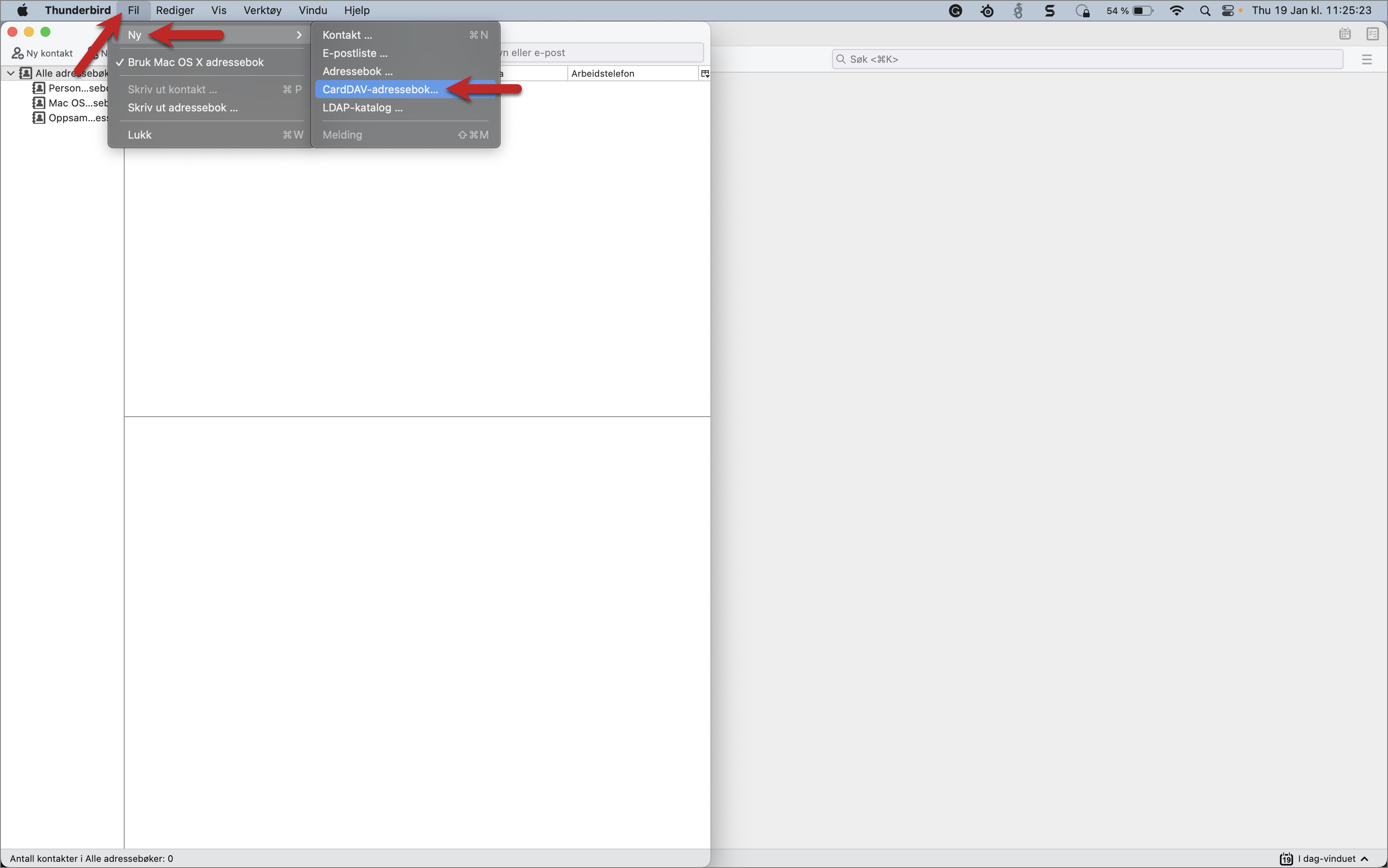Click the I dag-vinduet label
The width and height of the screenshot is (1388, 868).
pos(1327,859)
